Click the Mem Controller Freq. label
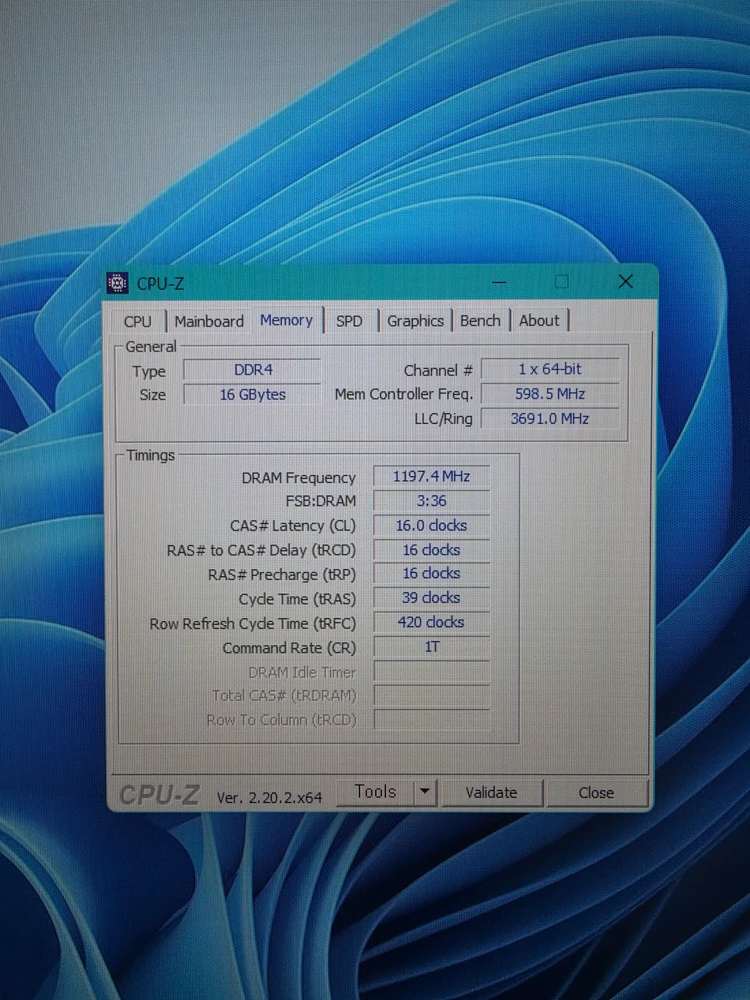 pos(404,395)
